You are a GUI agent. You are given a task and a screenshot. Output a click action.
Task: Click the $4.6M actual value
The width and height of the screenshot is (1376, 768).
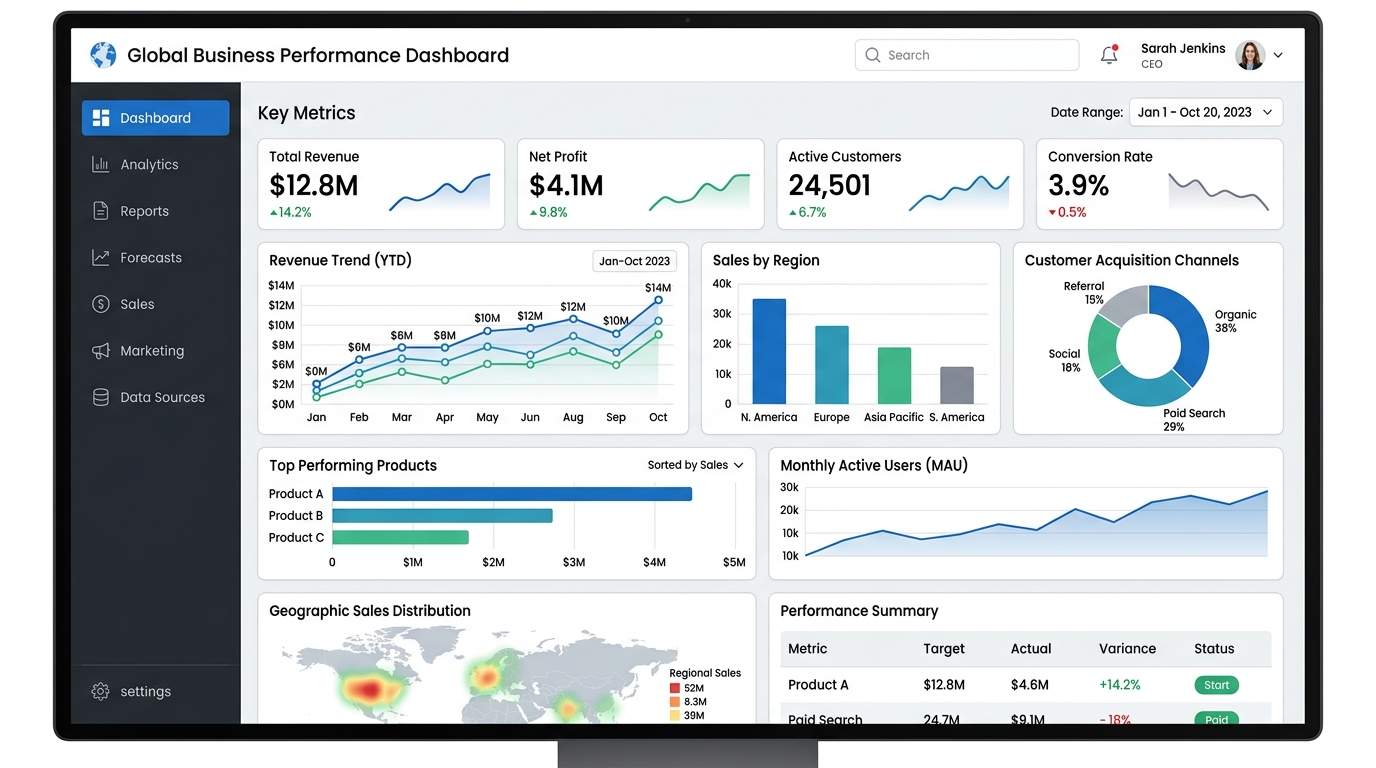click(x=1030, y=685)
